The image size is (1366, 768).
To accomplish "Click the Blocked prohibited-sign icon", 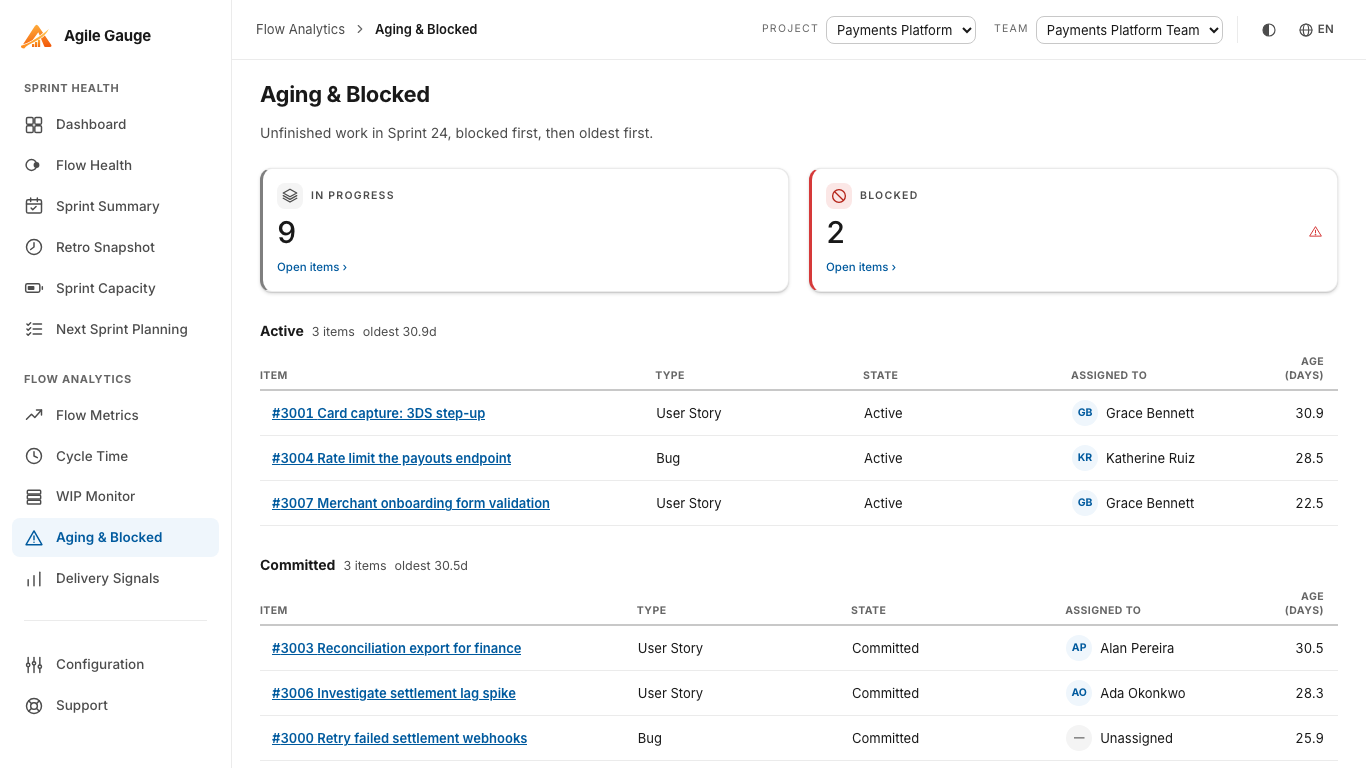I will pyautogui.click(x=839, y=196).
